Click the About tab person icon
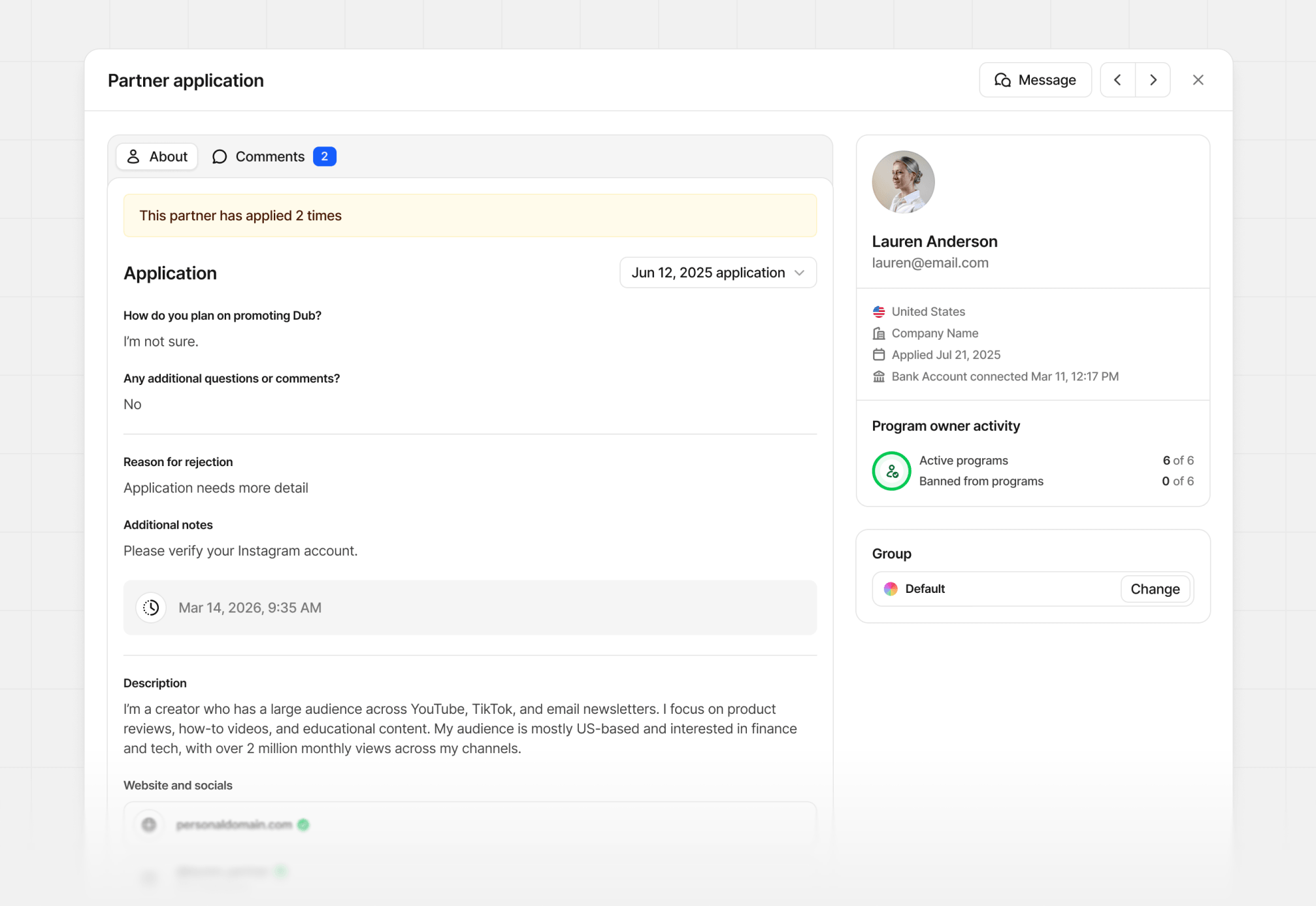This screenshot has height=906, width=1316. (133, 157)
